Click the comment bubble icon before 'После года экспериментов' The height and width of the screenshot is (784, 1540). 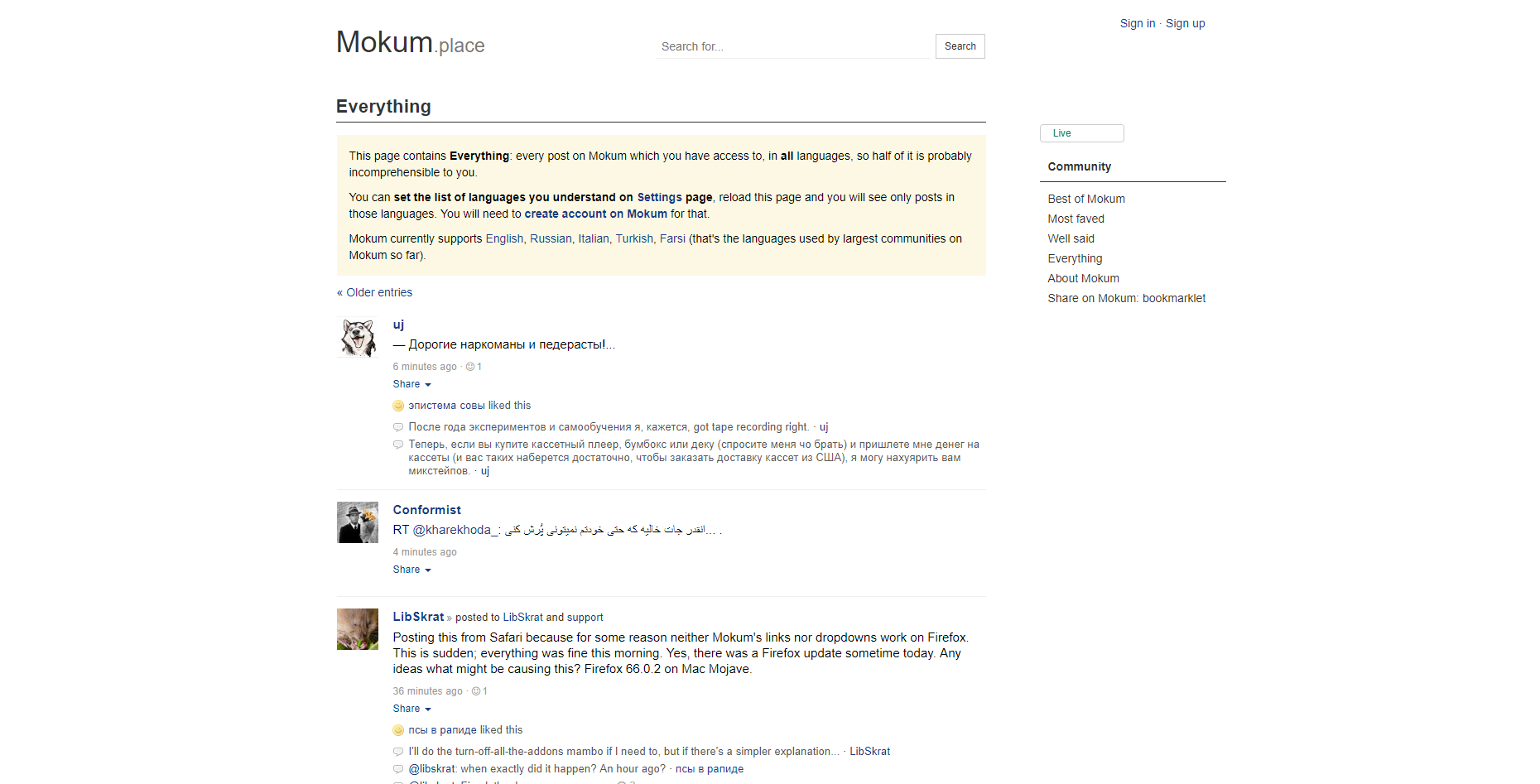[398, 427]
